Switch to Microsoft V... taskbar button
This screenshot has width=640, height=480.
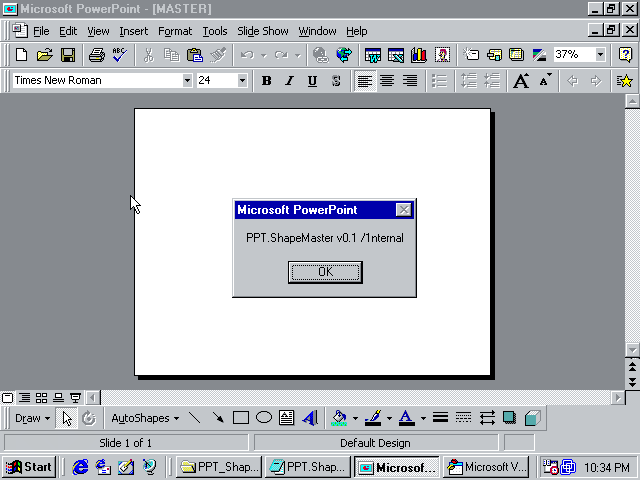click(486, 467)
